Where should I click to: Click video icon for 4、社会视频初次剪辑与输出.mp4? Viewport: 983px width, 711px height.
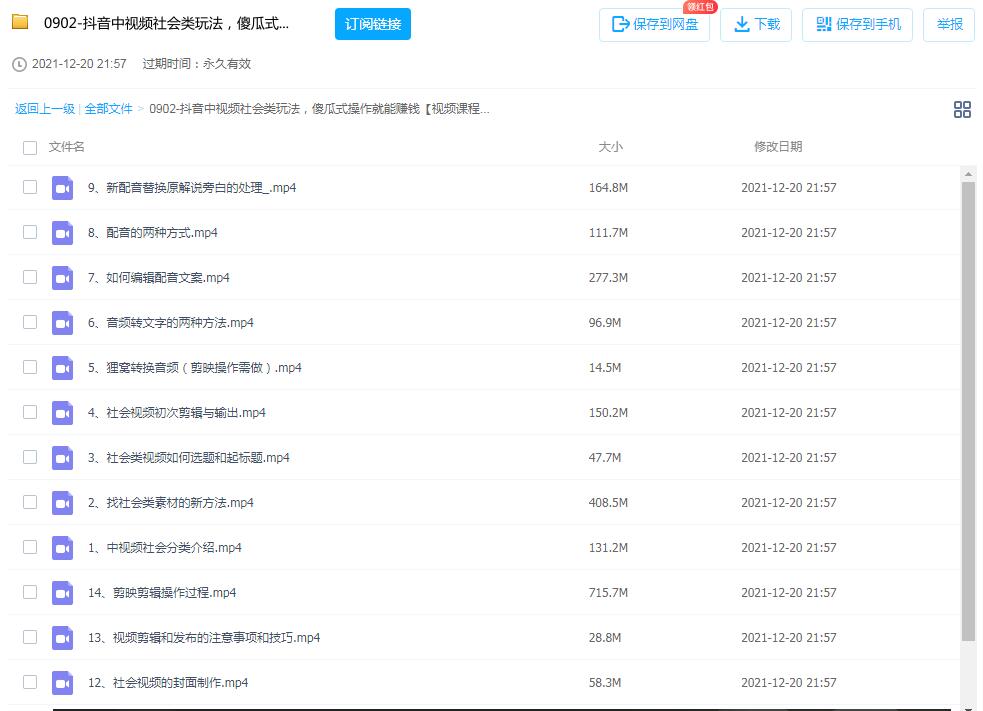coord(62,413)
